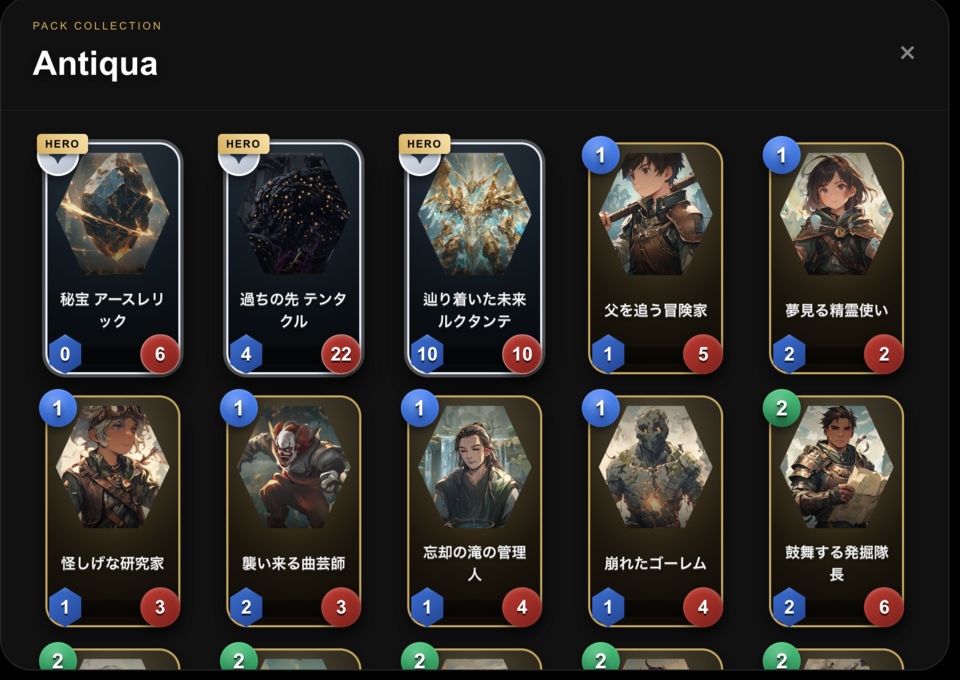Click the red 5 badge on 父を追う冒険家
Screen dimensions: 960x680
[x=703, y=354]
